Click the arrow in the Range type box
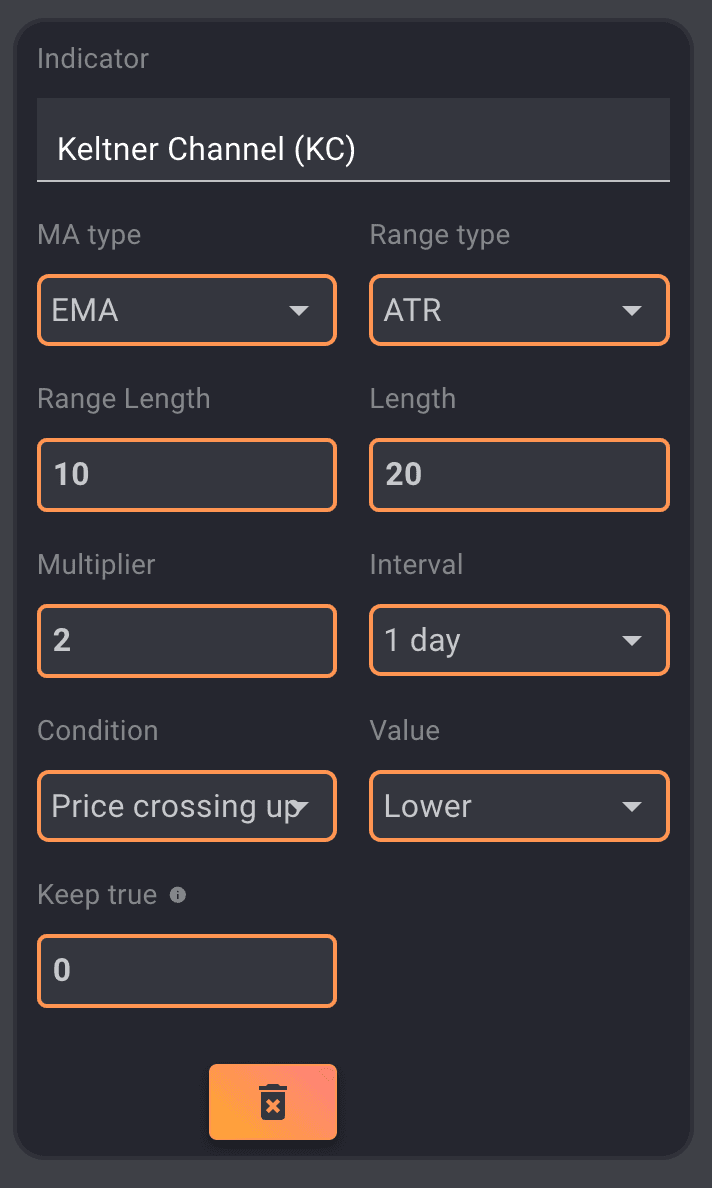The image size is (712, 1188). (x=631, y=311)
